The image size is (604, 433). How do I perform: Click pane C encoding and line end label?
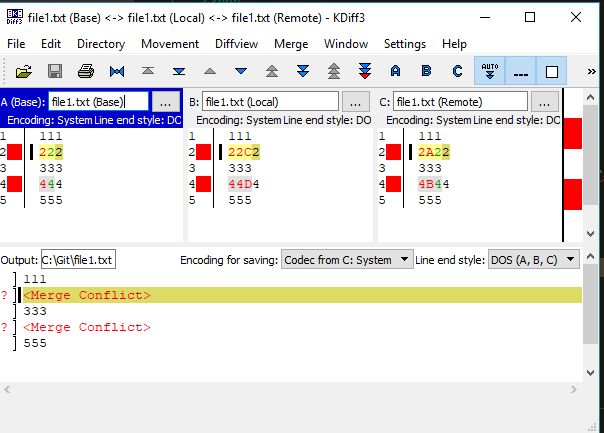[473, 120]
